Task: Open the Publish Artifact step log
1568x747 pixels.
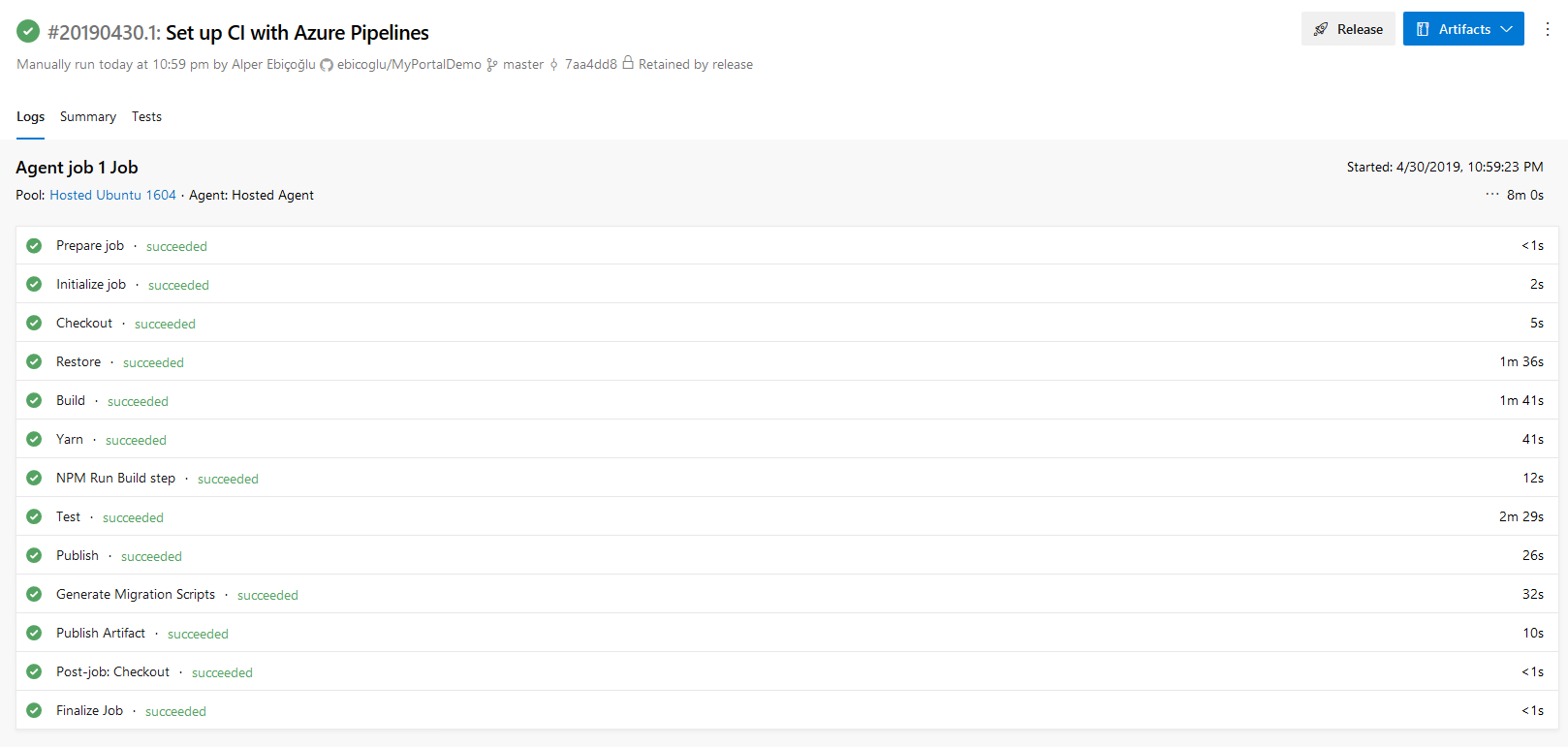Action: (x=787, y=633)
